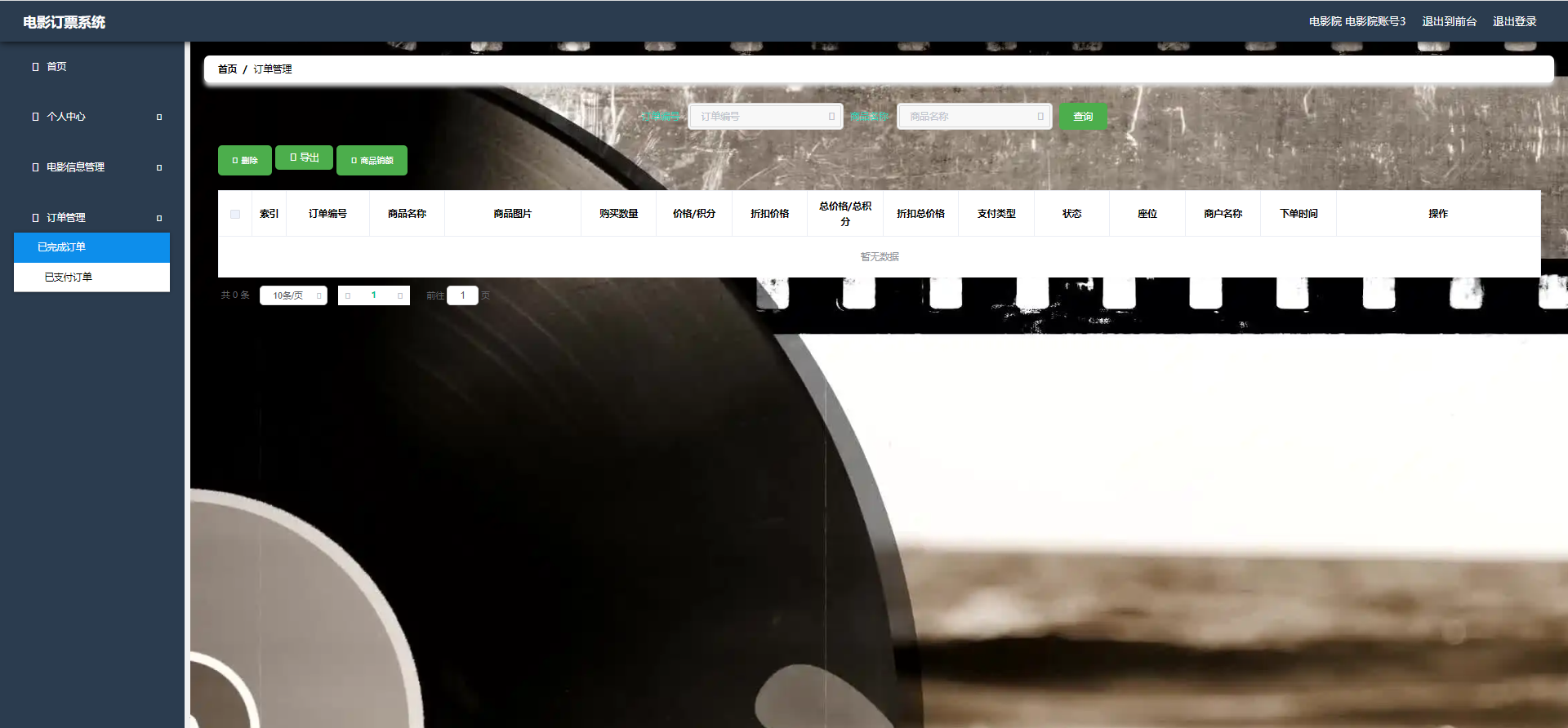The height and width of the screenshot is (728, 1568).
Task: Open the 10条/页 page size dropdown
Action: pos(293,295)
